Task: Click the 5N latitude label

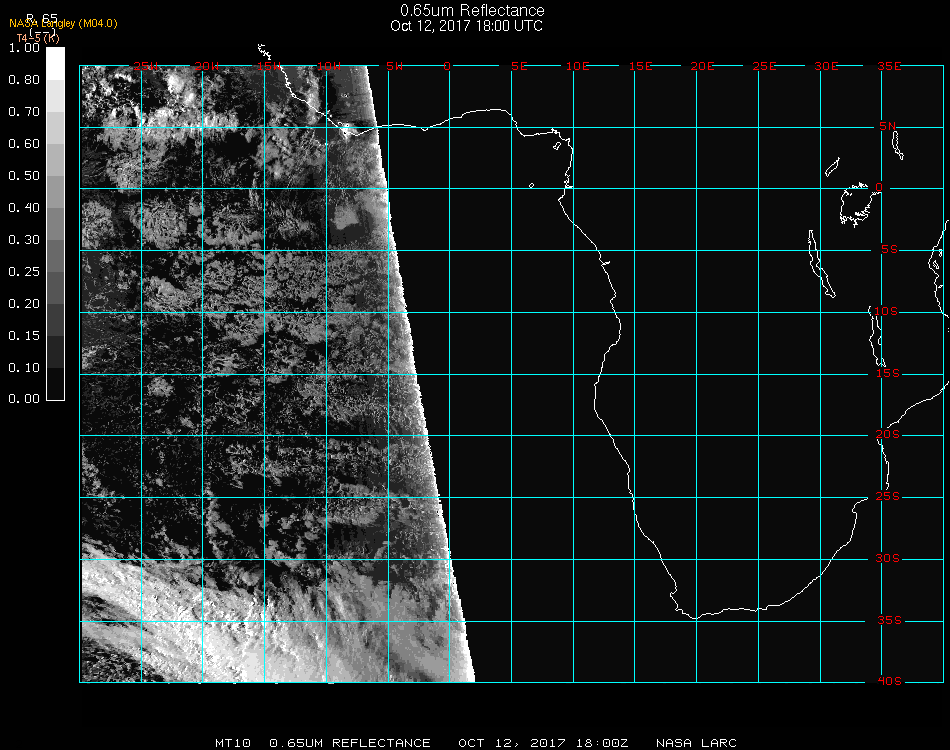Action: pos(888,126)
